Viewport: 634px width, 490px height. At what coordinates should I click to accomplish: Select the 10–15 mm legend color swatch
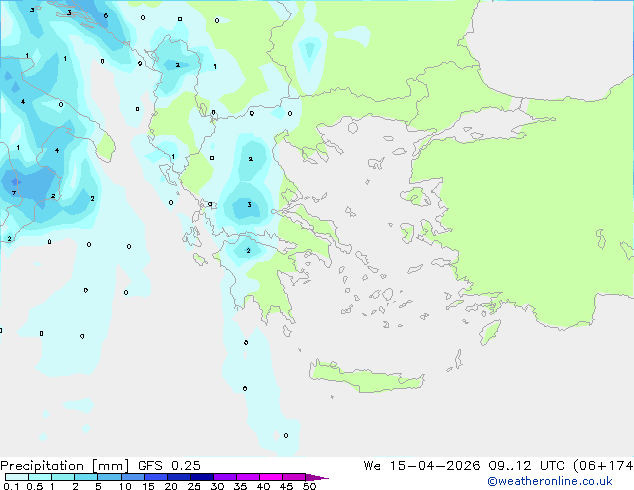[x=132, y=477]
